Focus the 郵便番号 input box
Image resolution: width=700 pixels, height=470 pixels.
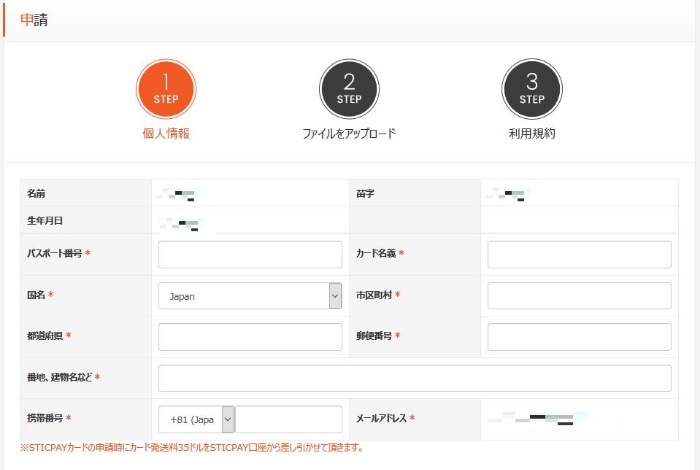coord(579,337)
